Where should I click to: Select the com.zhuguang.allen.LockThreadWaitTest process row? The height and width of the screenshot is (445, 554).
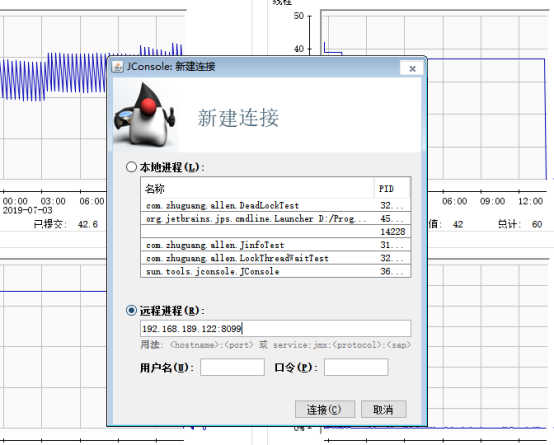coord(276,258)
